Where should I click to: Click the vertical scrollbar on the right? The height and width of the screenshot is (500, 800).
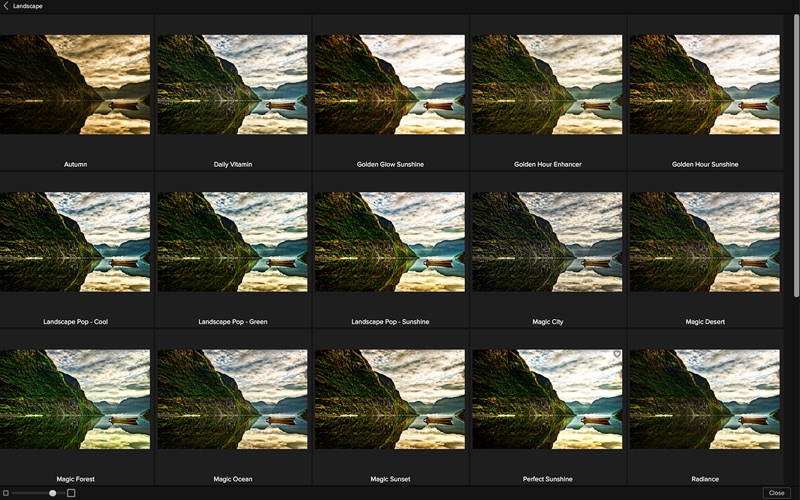796,156
